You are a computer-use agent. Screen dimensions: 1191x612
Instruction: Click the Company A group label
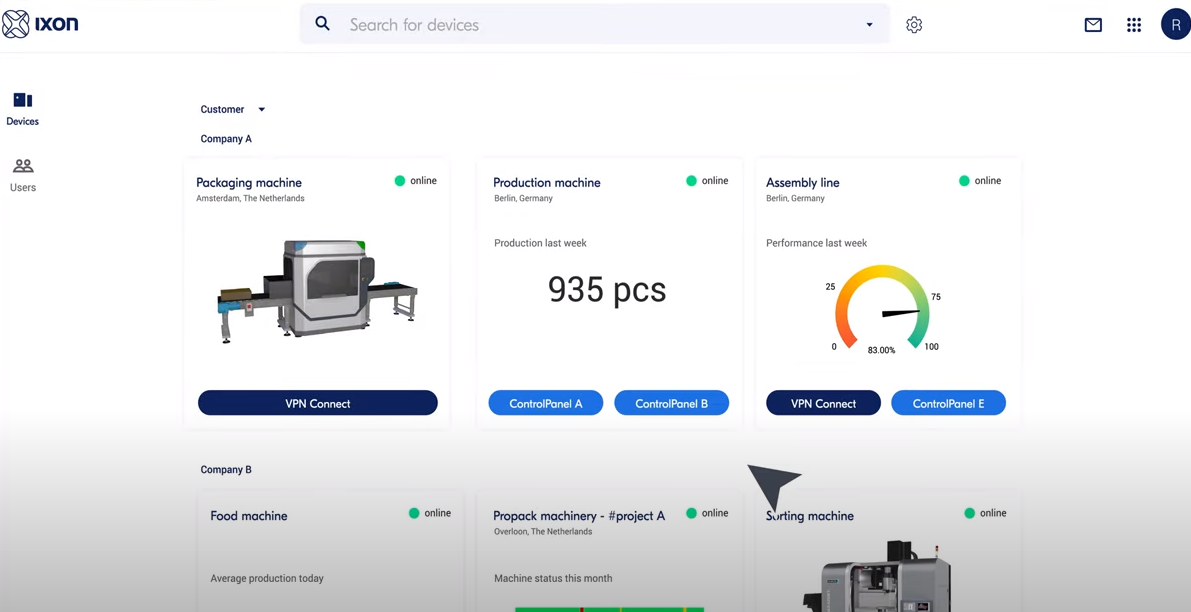click(x=226, y=139)
